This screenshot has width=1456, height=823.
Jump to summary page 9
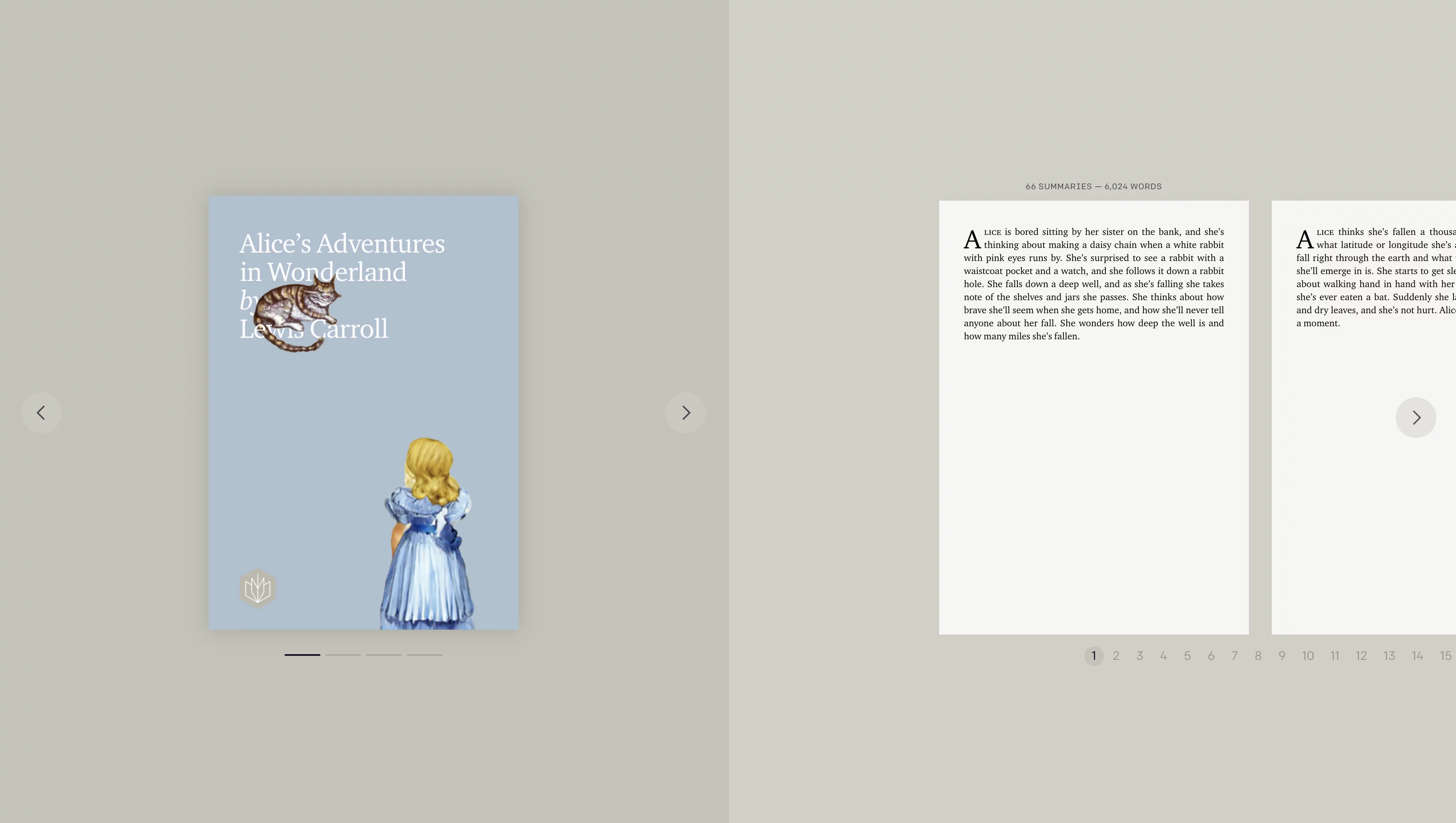tap(1282, 655)
